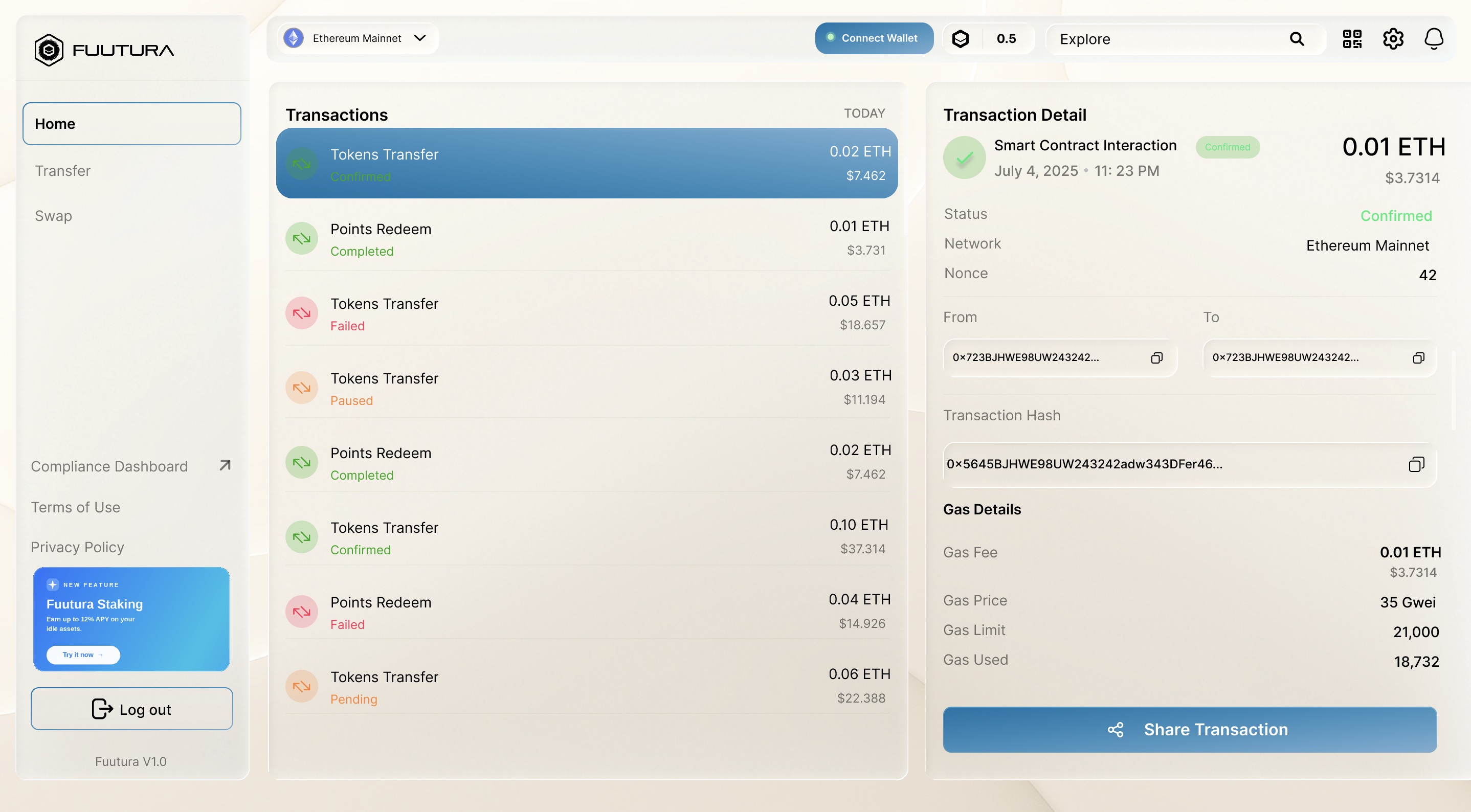Image resolution: width=1471 pixels, height=812 pixels.
Task: Open settings via the gear icon
Action: click(x=1393, y=39)
